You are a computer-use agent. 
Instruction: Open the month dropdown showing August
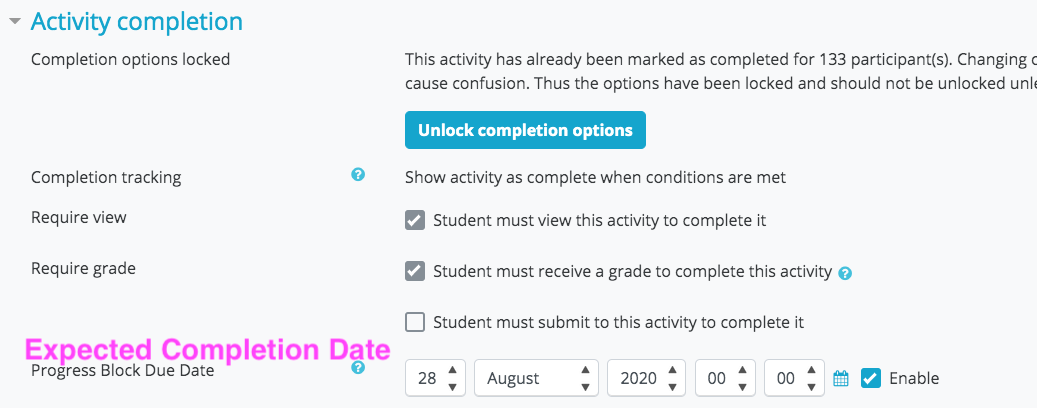click(x=536, y=378)
